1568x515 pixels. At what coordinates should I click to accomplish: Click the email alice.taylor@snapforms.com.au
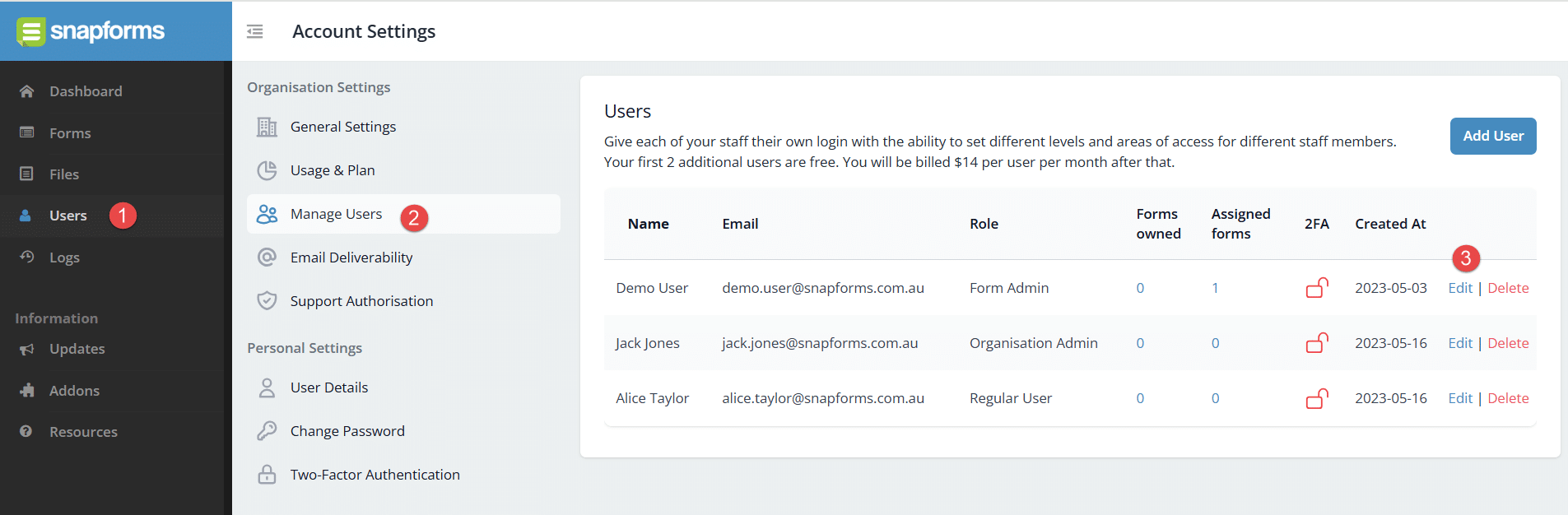(823, 398)
